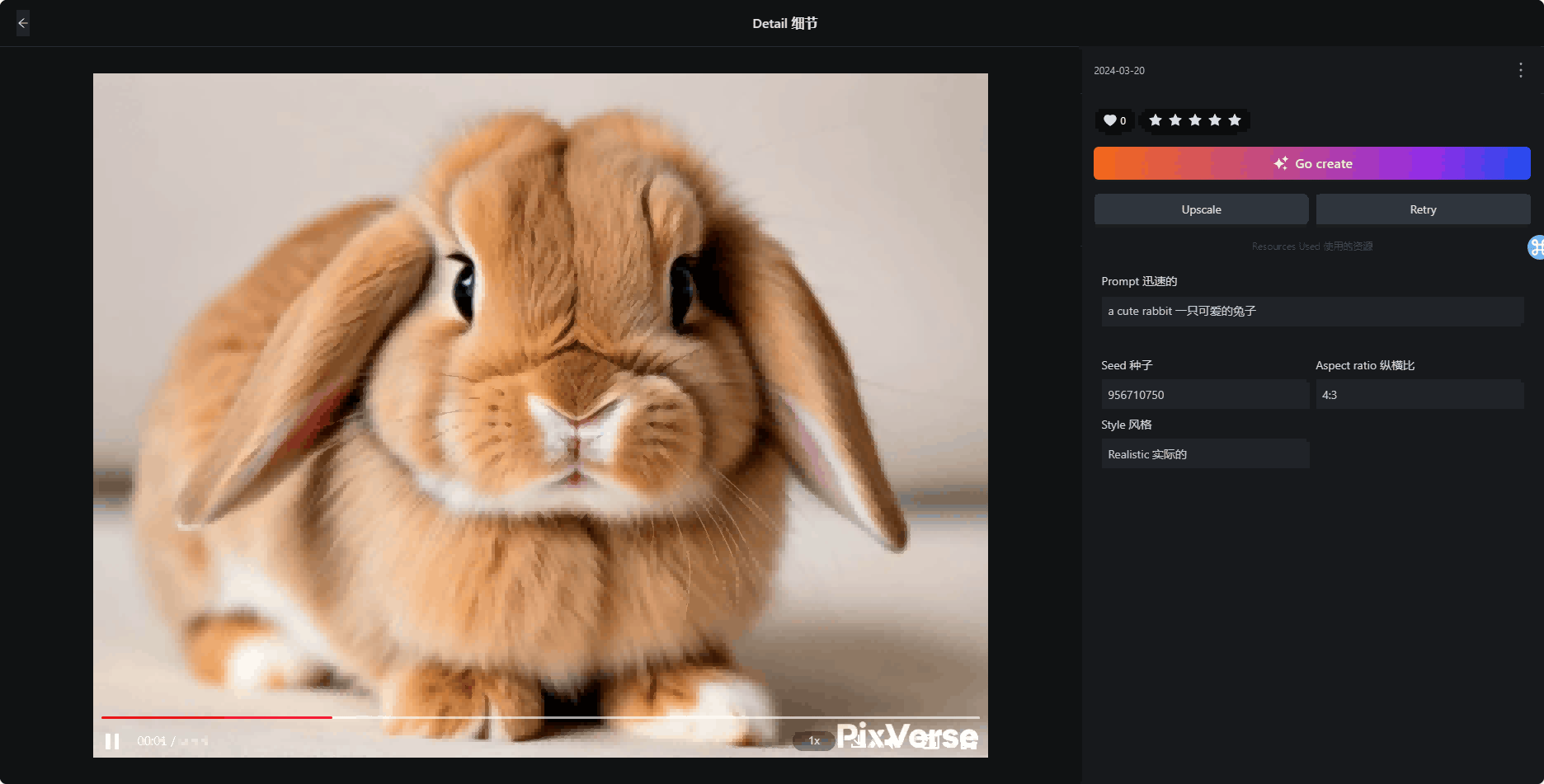Click the Style field showing Realistic
1544x784 pixels.
pyautogui.click(x=1205, y=453)
